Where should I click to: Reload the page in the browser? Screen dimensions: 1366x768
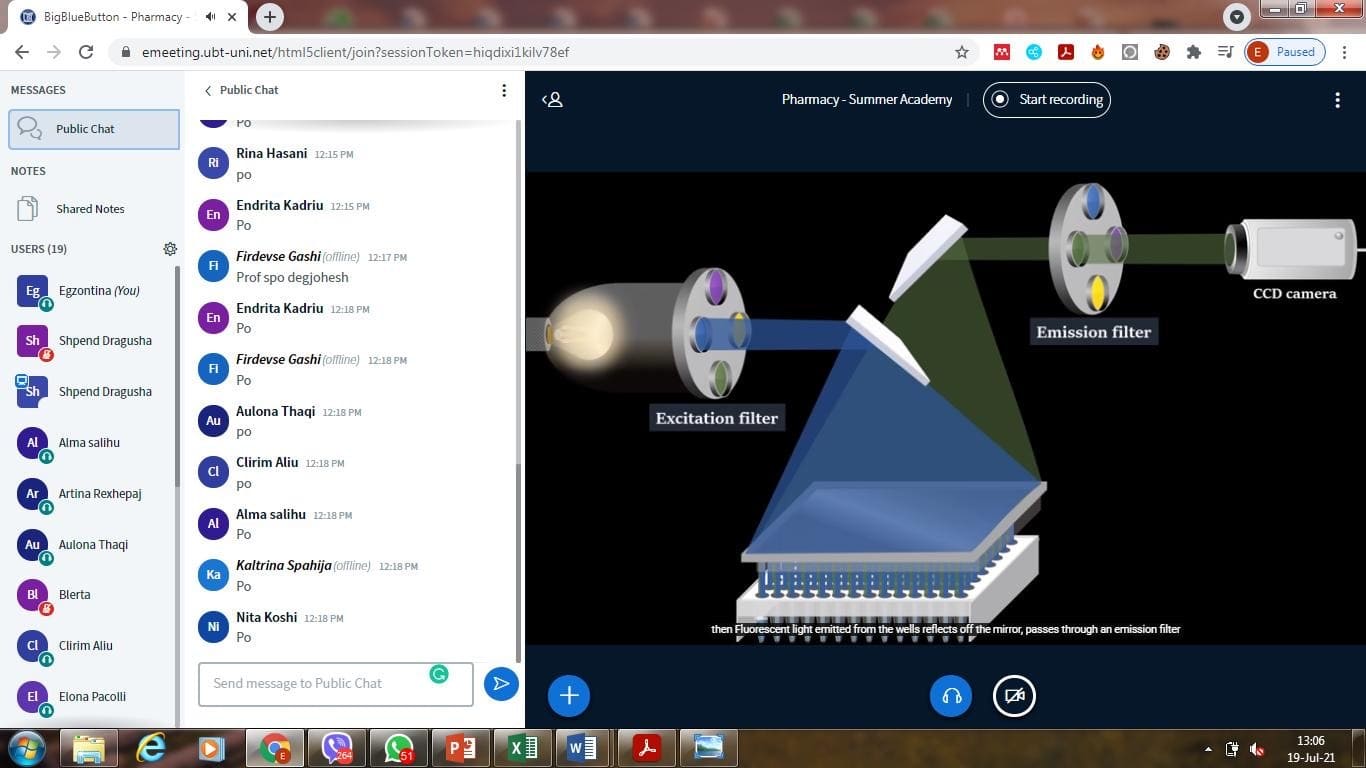pos(86,52)
